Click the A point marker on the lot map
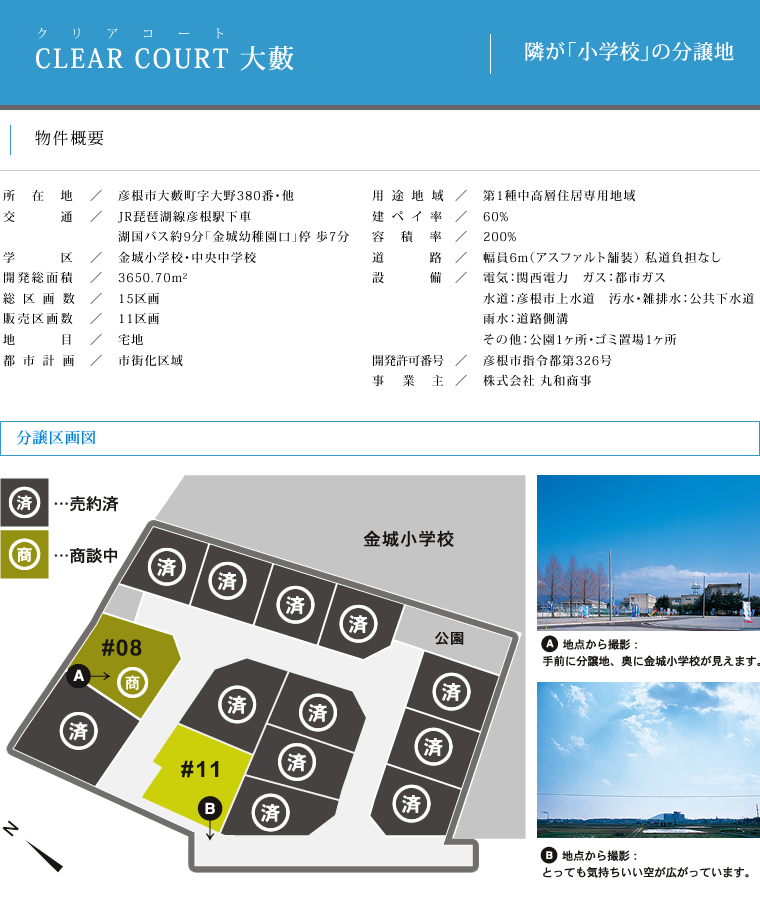Screen dimensions: 760x899 [78, 677]
